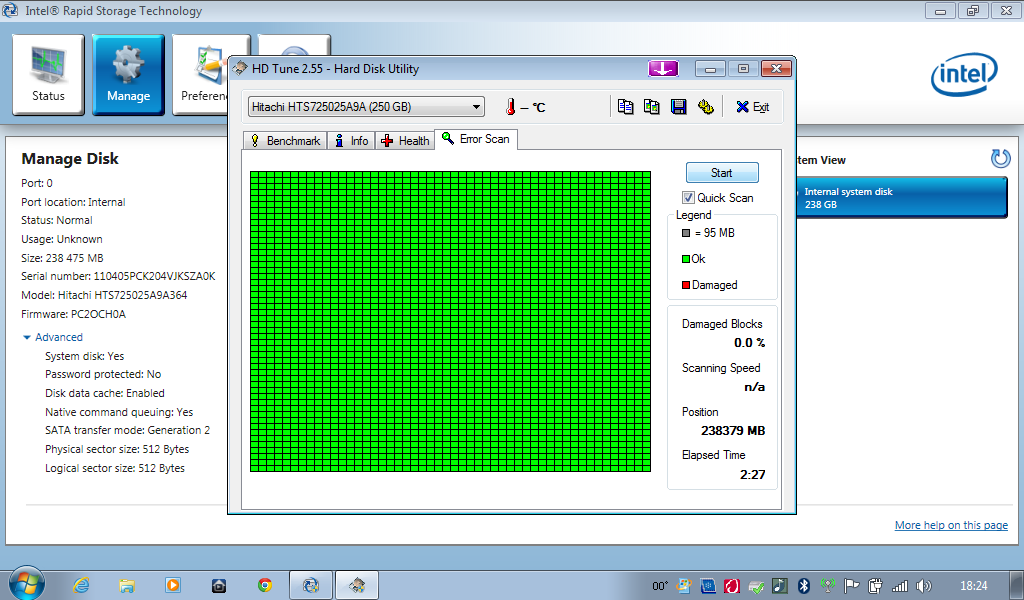Click the Bluetooth tray icon
The image size is (1024, 600).
pos(804,586)
